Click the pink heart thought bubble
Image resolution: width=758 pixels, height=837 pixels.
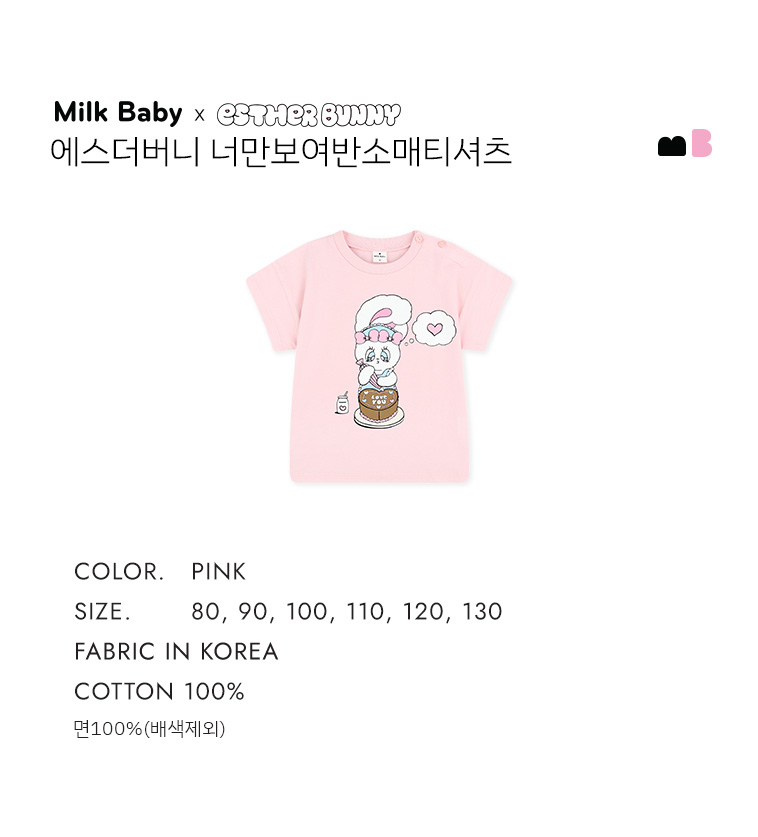(x=435, y=327)
